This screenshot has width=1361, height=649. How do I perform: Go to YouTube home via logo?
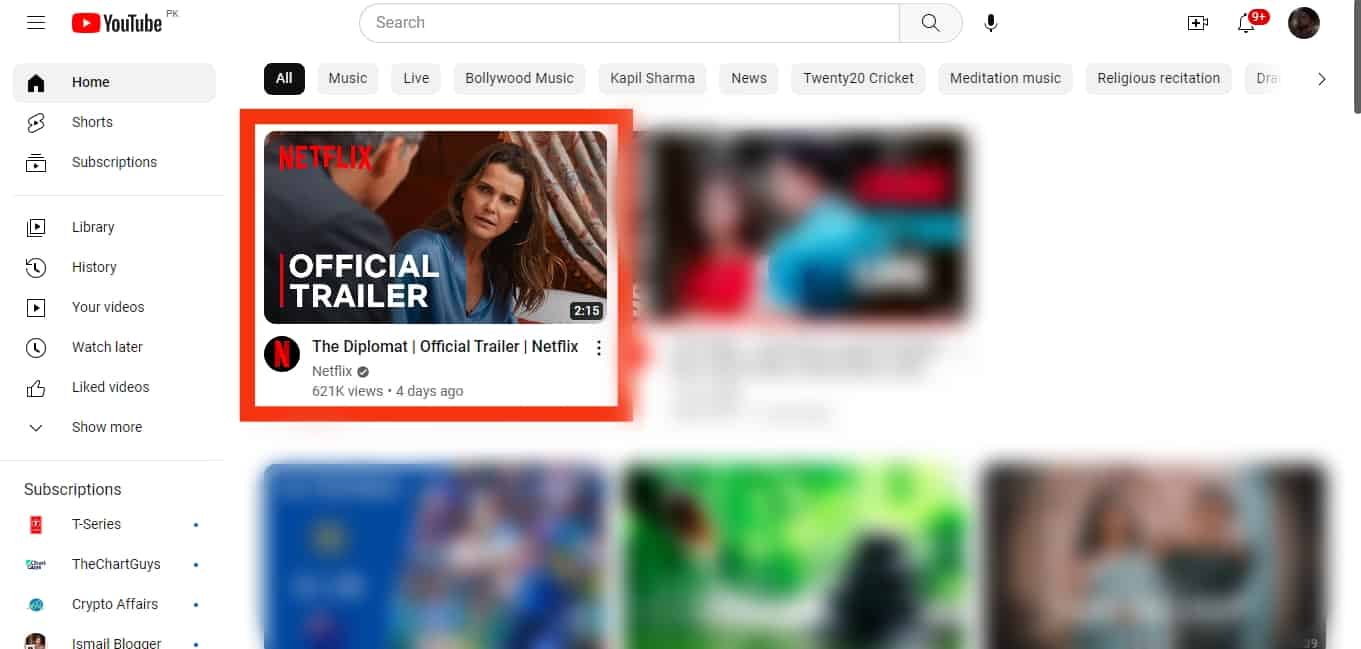[117, 23]
